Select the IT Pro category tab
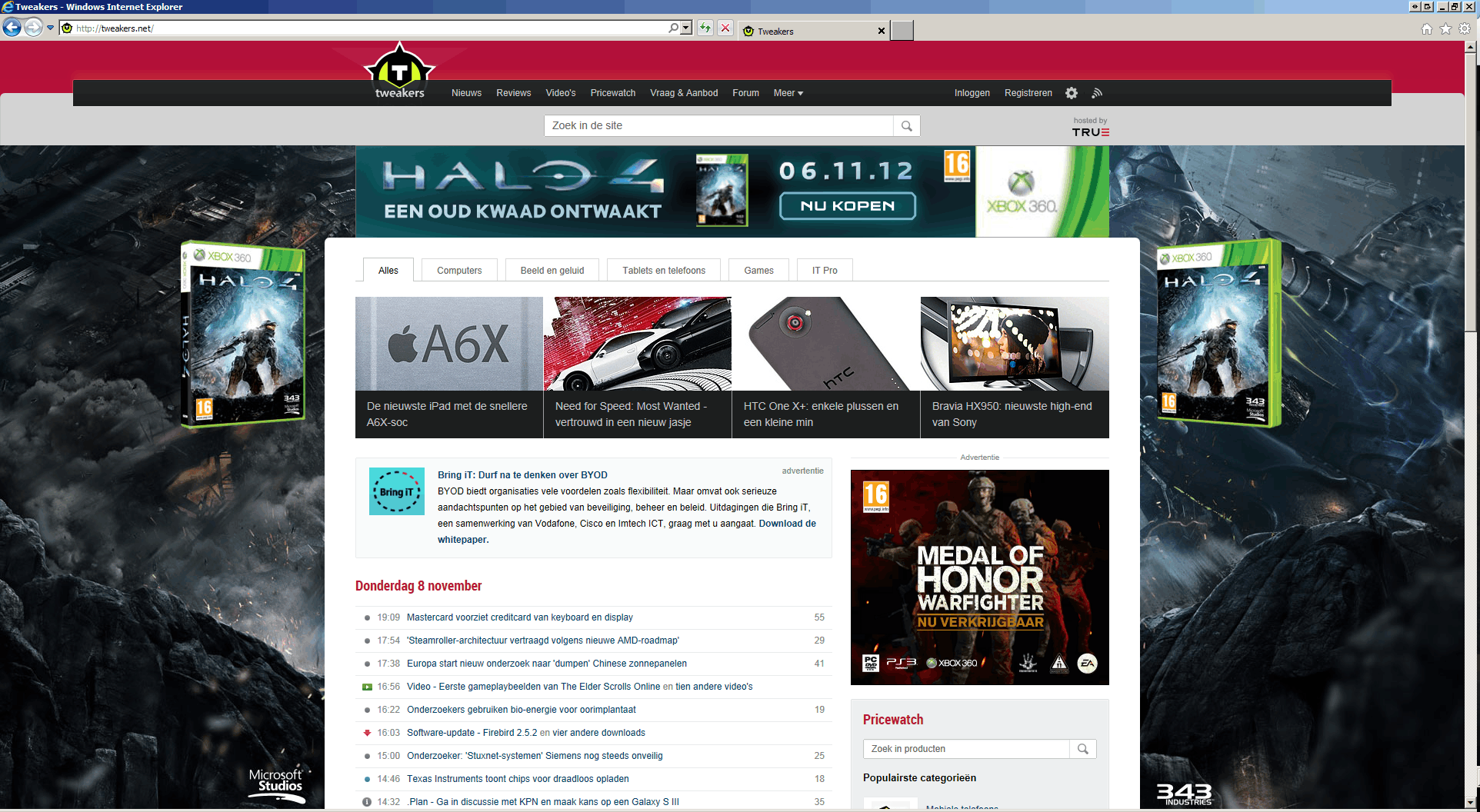The image size is (1480, 812). [825, 270]
